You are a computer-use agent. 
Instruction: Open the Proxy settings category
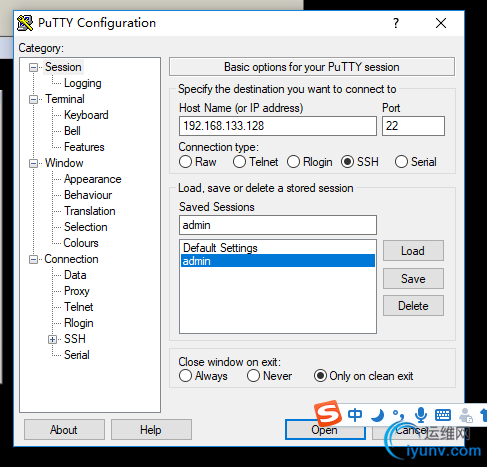tap(77, 291)
